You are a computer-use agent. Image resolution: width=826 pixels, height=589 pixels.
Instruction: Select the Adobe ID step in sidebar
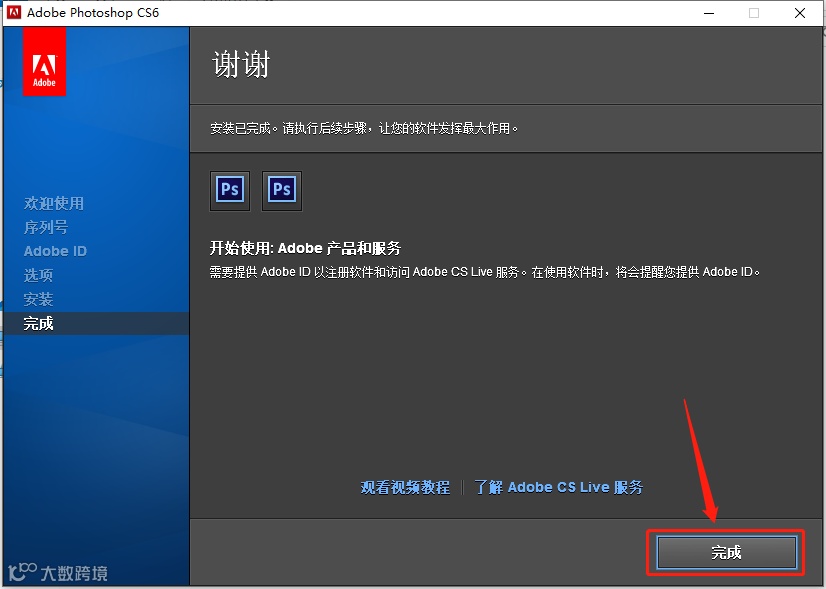[55, 251]
